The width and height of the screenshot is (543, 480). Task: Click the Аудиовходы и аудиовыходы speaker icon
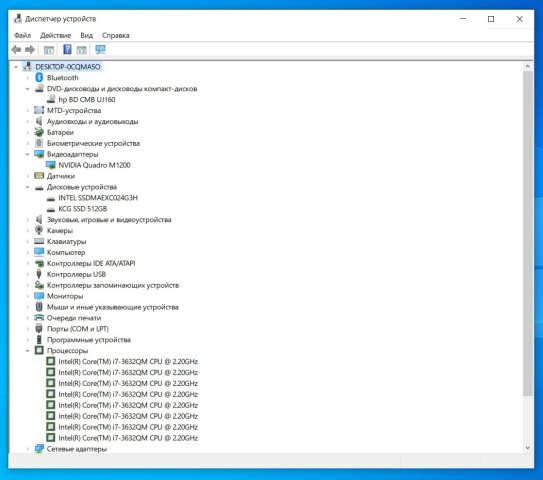click(x=39, y=121)
